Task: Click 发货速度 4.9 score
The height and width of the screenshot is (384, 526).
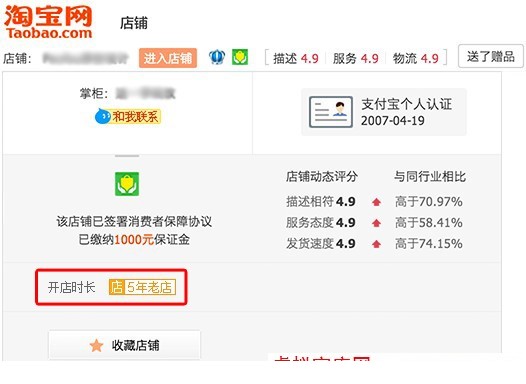Action: point(321,243)
